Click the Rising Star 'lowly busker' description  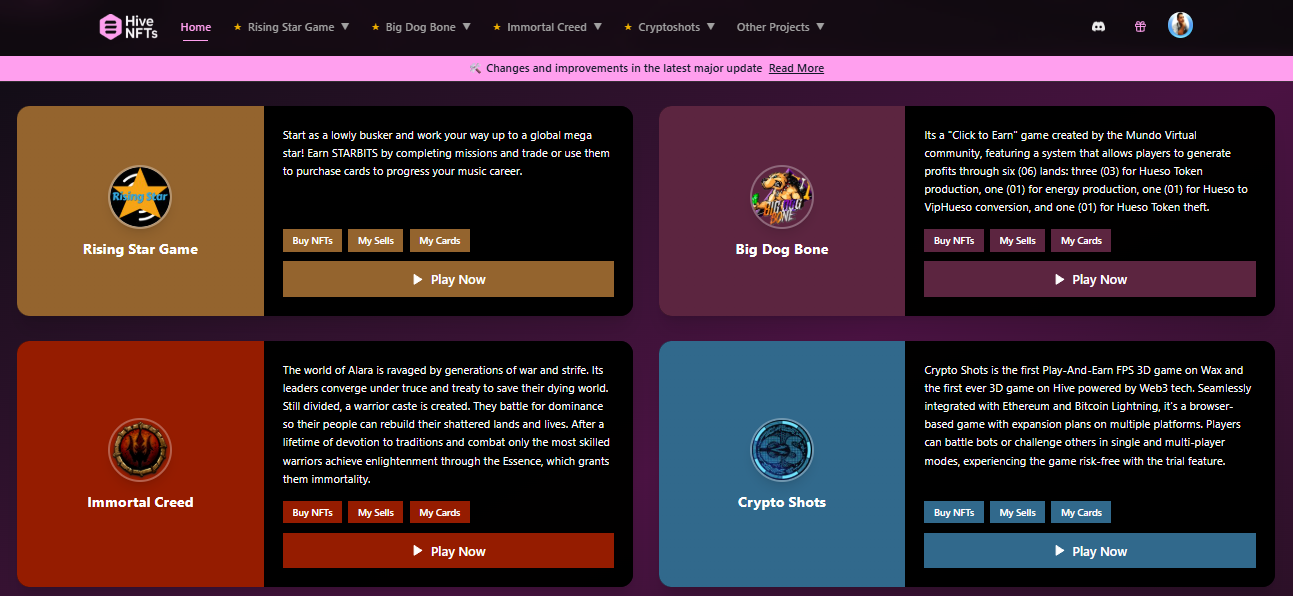446,152
